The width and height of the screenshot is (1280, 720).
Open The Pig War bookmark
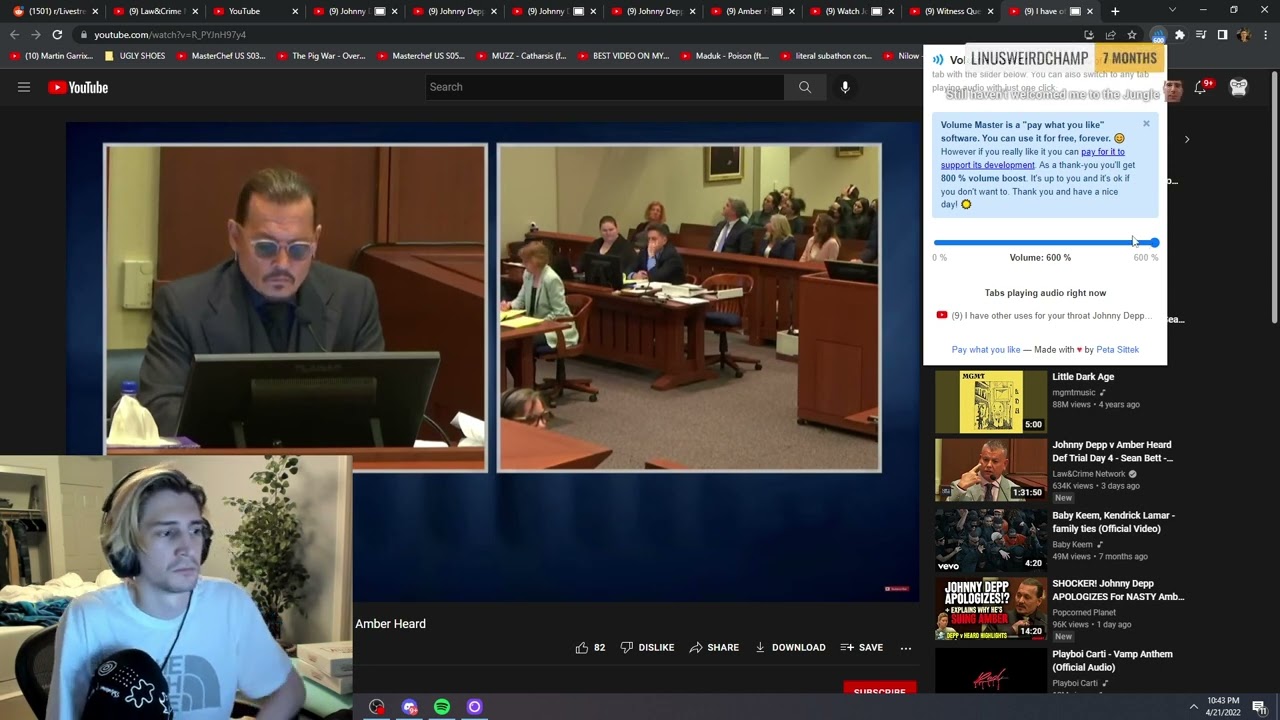(321, 56)
